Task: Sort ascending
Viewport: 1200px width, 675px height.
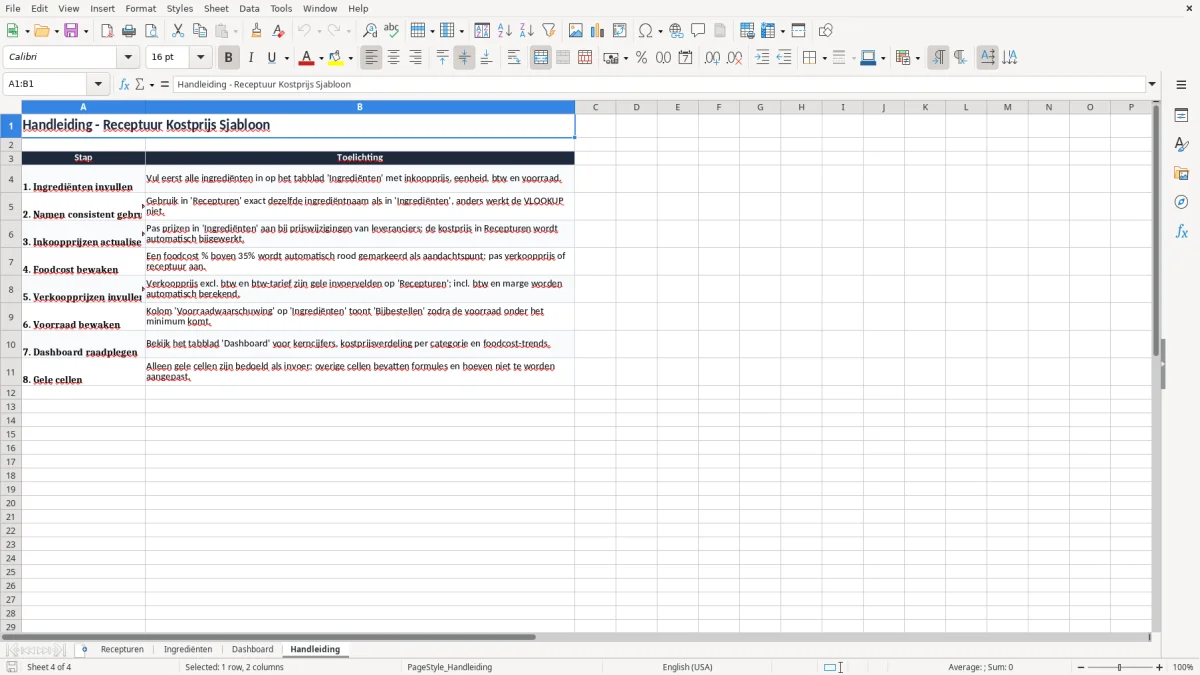Action: click(505, 31)
